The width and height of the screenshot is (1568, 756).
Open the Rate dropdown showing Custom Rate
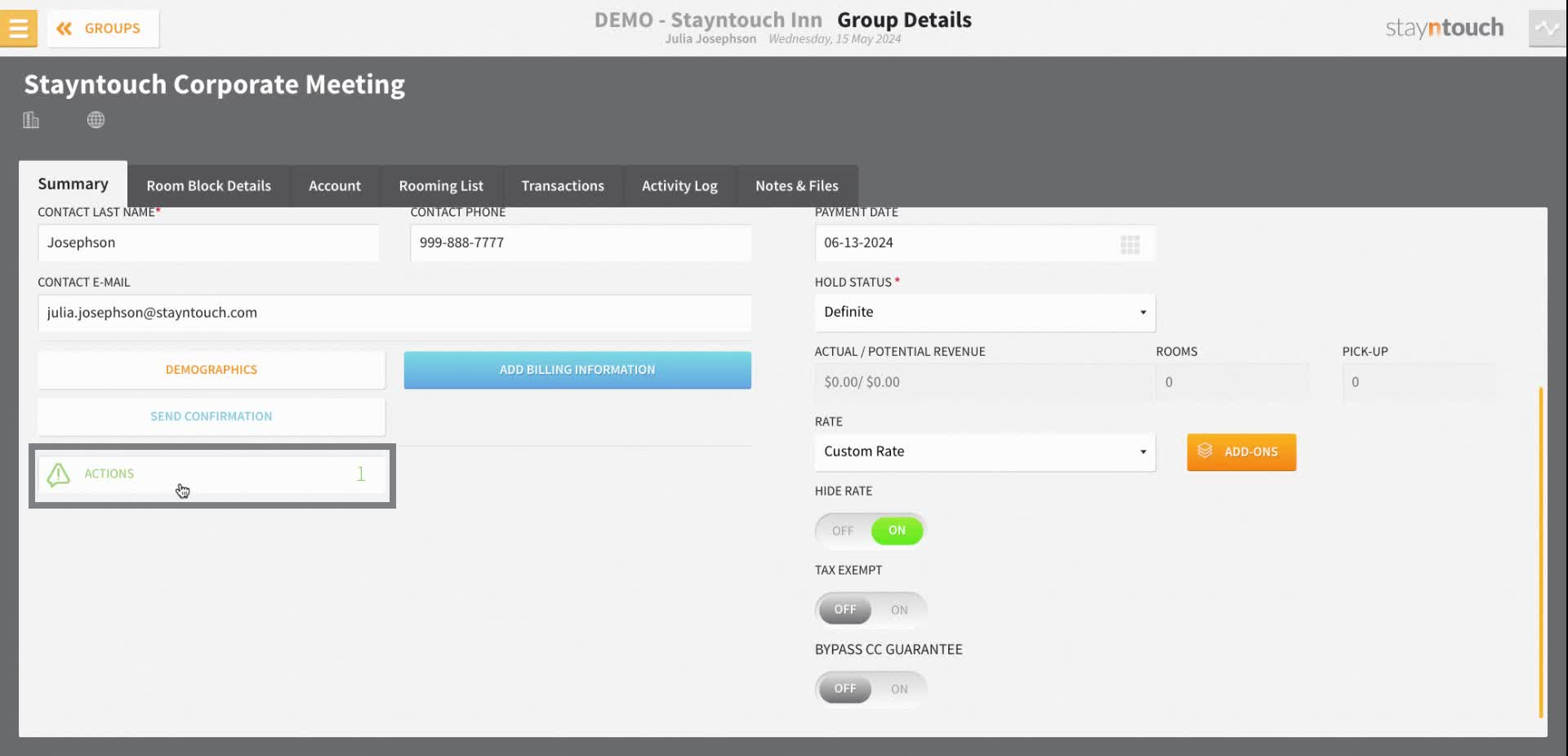985,452
